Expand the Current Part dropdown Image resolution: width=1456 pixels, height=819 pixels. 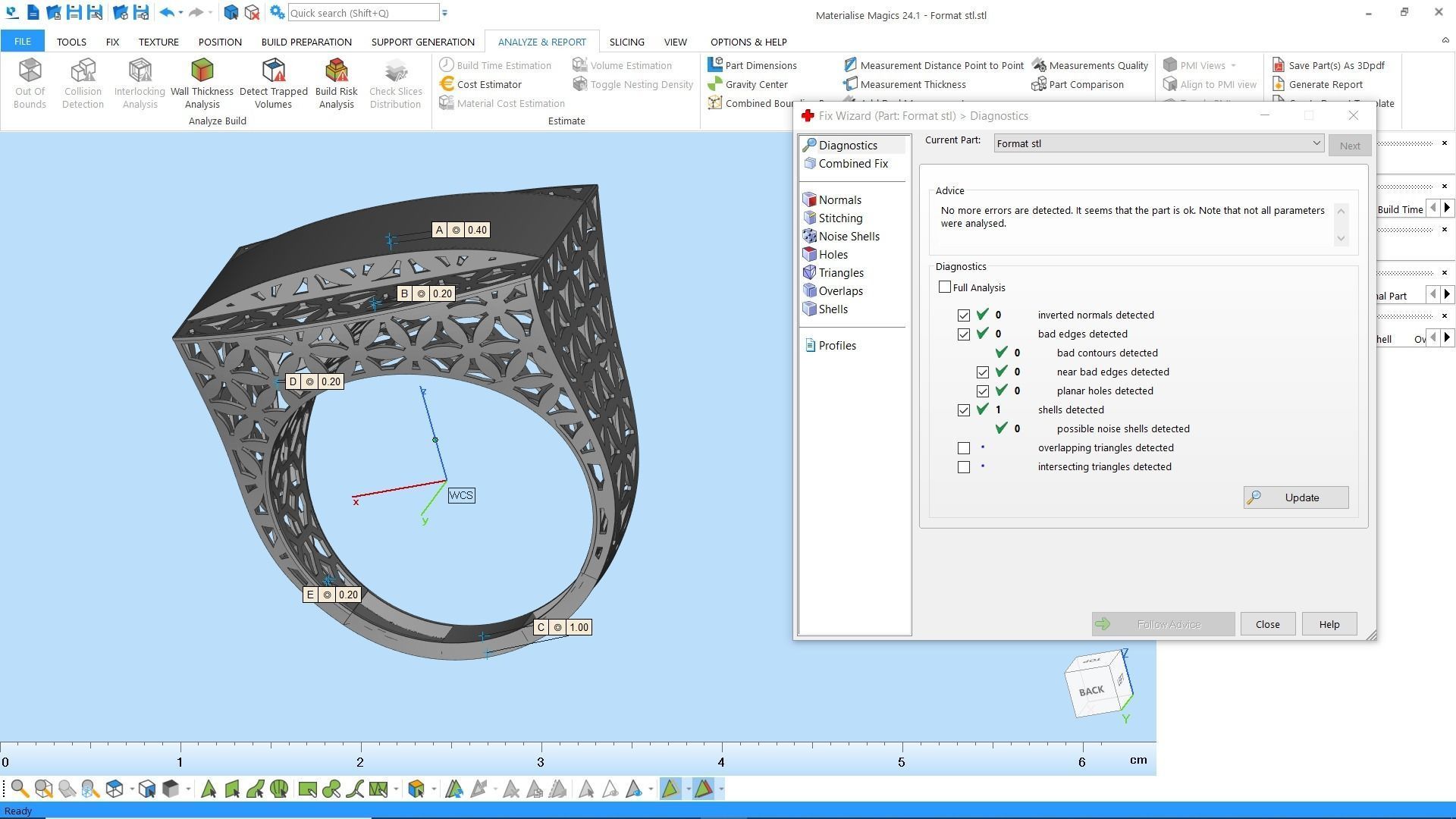click(x=1316, y=143)
